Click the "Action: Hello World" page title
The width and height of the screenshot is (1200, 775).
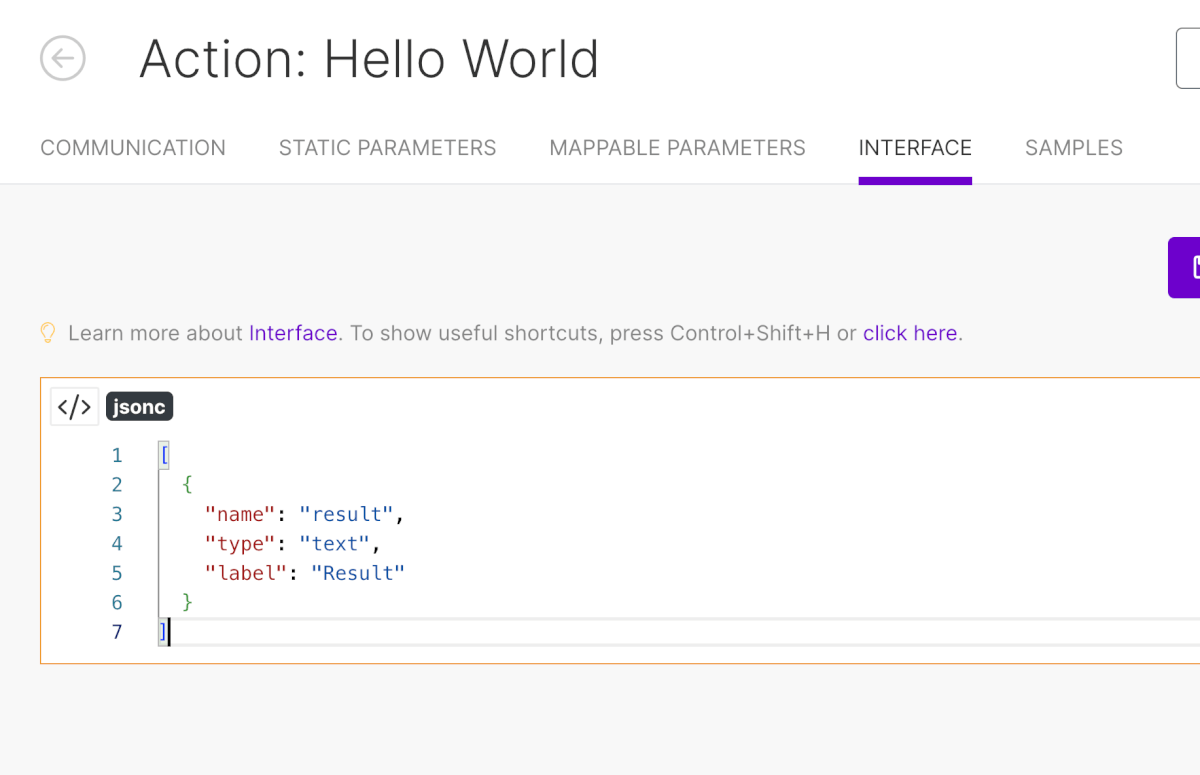click(369, 59)
